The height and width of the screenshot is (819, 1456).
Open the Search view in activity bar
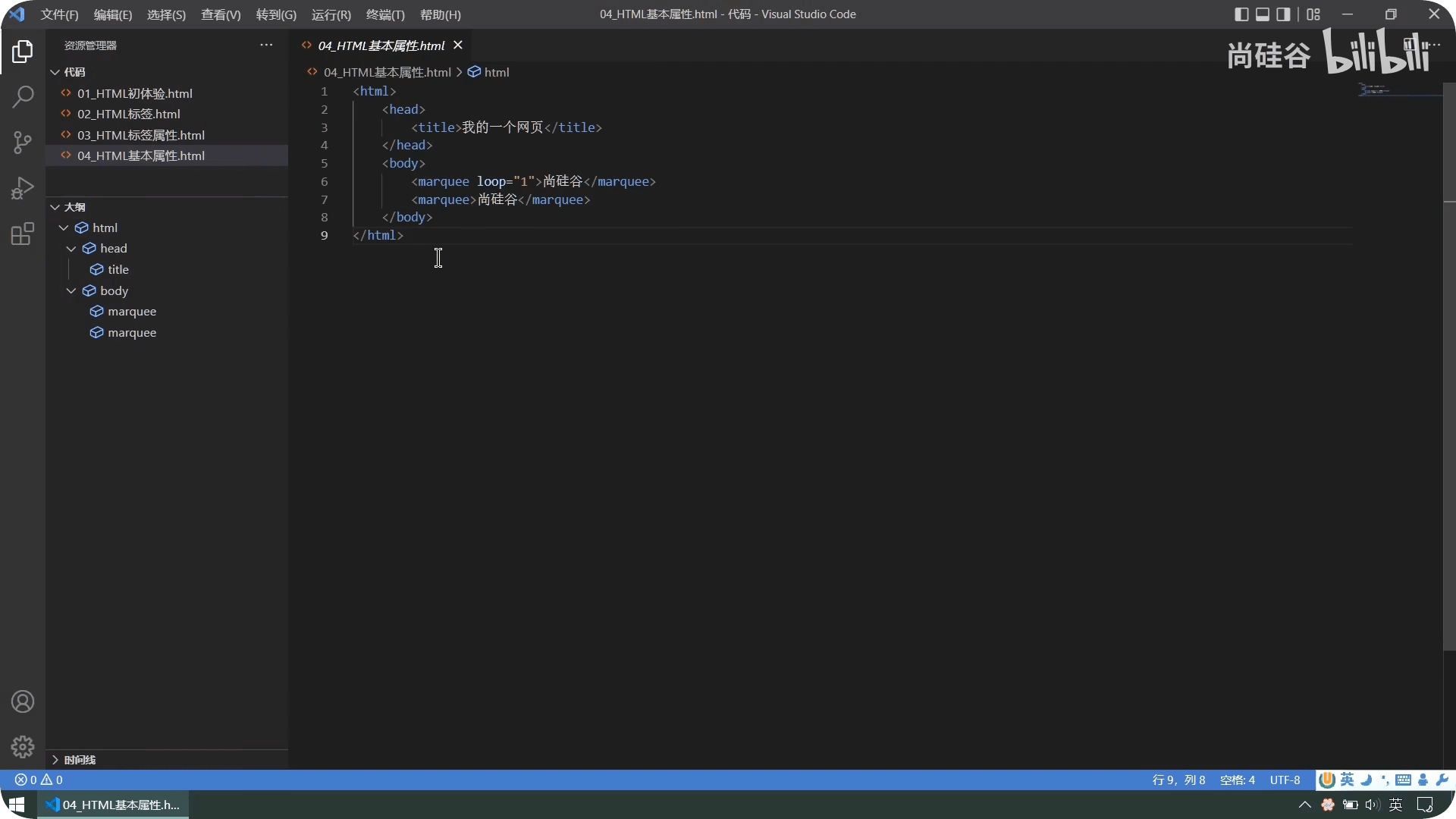click(x=23, y=96)
